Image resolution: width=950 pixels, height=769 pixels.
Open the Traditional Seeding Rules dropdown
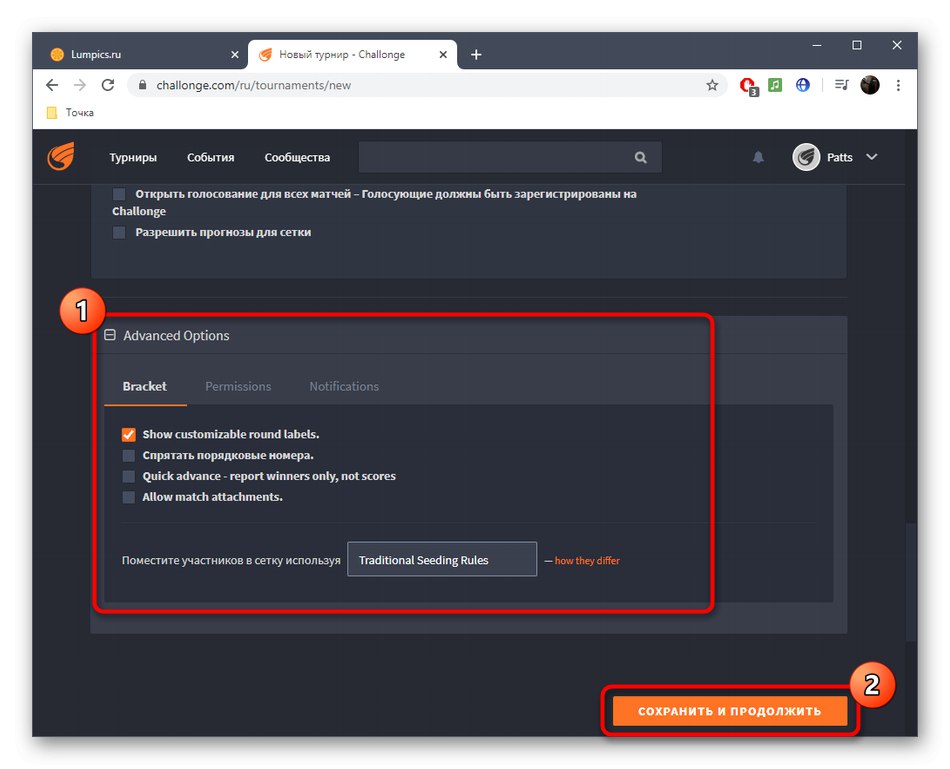click(x=441, y=559)
